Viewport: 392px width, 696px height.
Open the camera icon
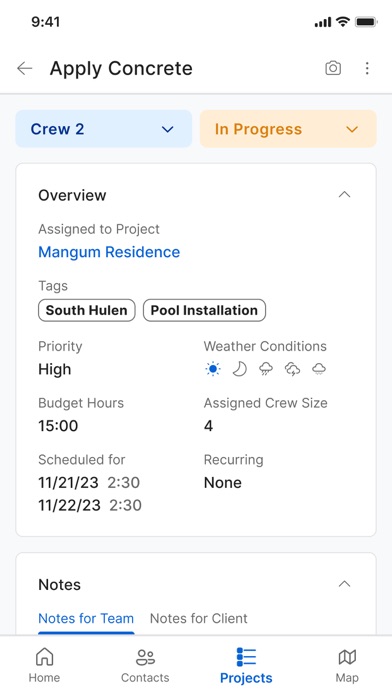click(x=333, y=68)
